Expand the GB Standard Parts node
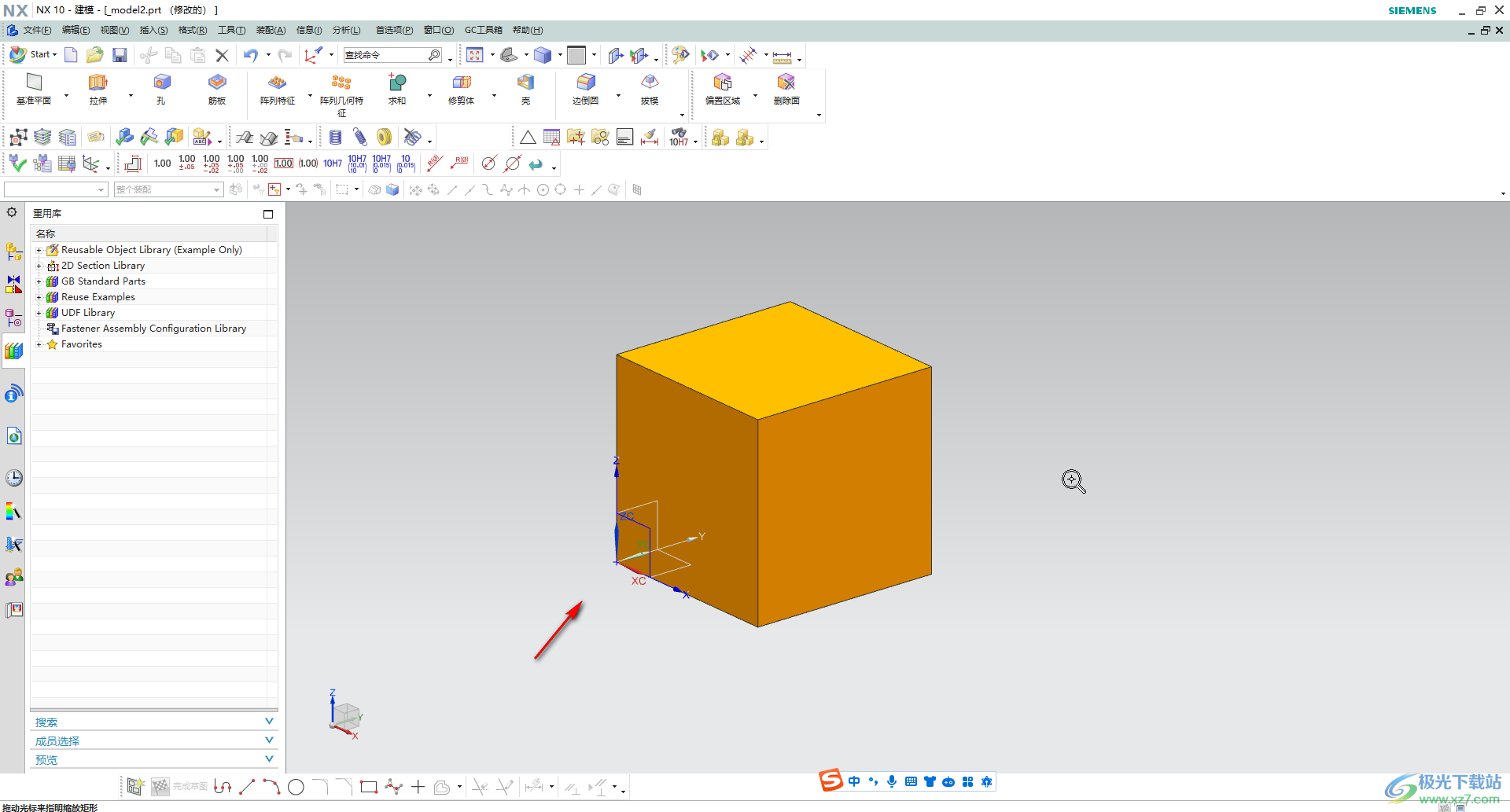1510x812 pixels. point(39,281)
